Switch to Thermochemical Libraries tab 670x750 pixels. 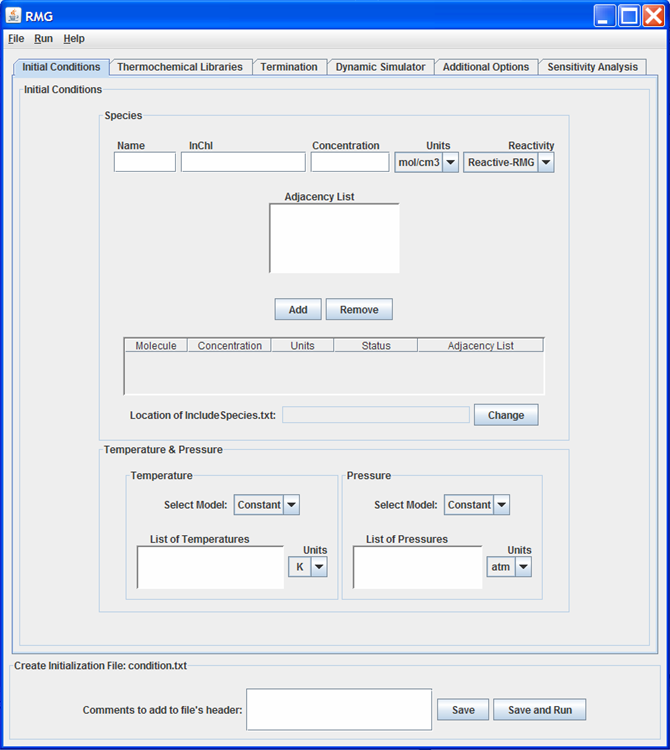click(180, 67)
